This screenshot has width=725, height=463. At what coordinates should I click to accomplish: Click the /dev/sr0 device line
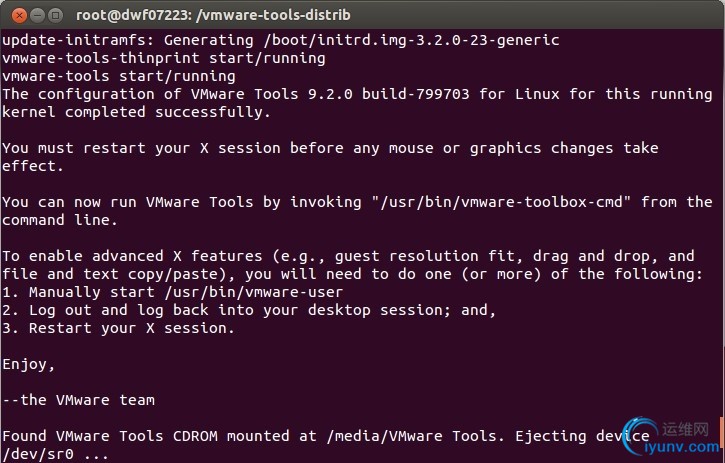55,454
